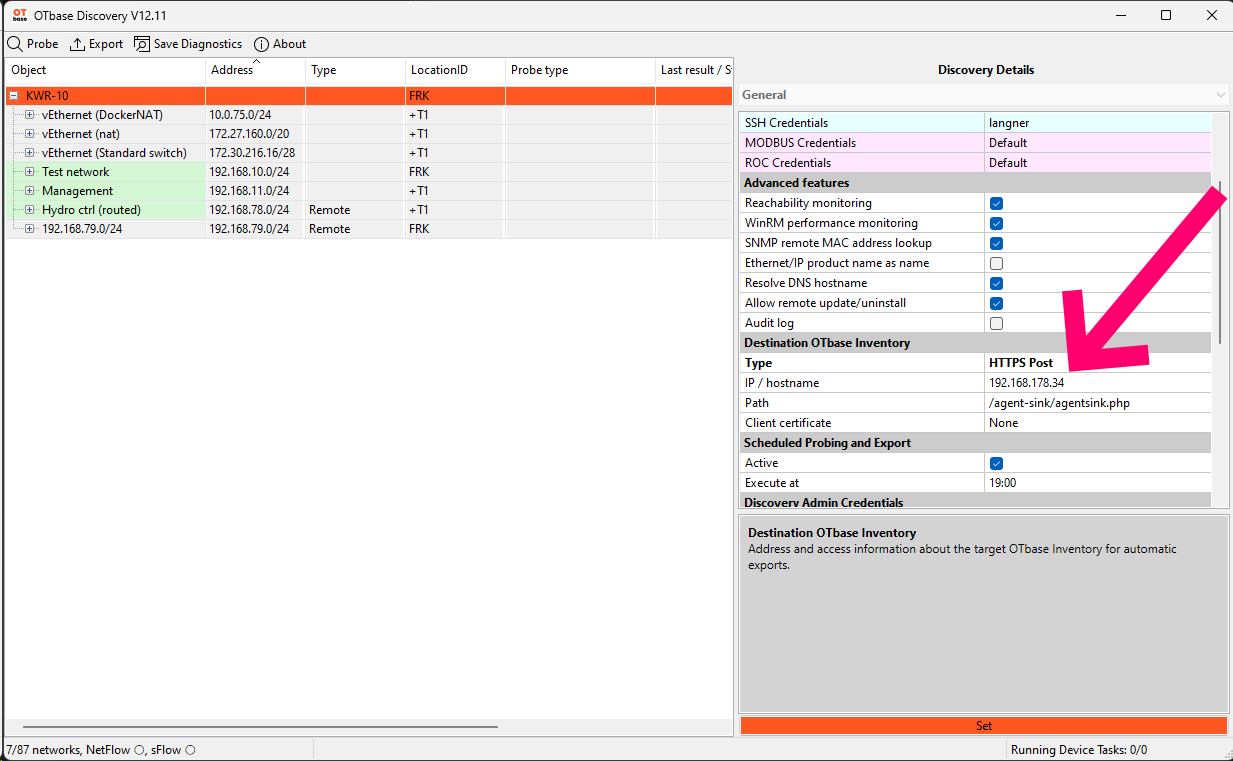The height and width of the screenshot is (761, 1233).
Task: Click the HTTPS Post type value
Action: tap(1021, 363)
